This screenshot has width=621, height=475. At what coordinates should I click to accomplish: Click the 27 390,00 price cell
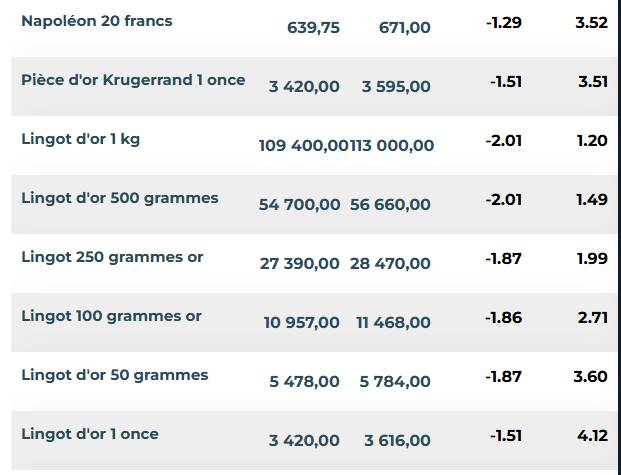click(x=300, y=264)
